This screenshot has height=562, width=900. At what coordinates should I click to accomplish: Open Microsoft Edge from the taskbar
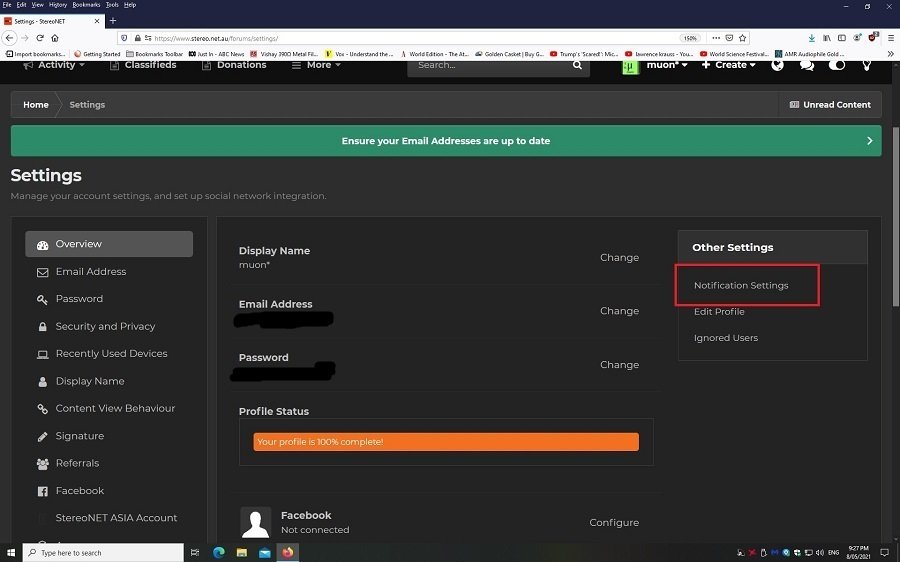pyautogui.click(x=218, y=552)
